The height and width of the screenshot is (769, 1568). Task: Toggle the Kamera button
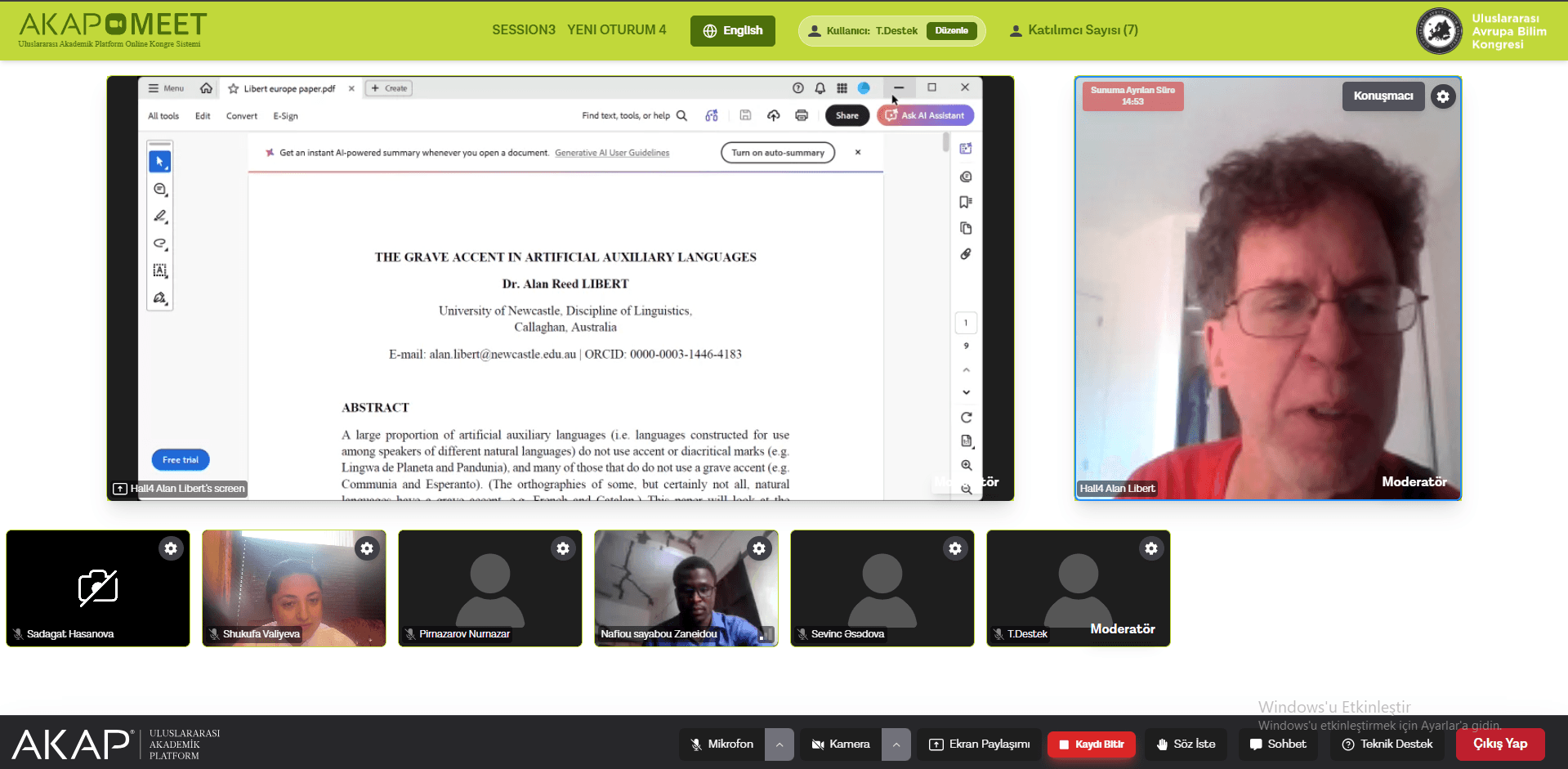[x=841, y=744]
